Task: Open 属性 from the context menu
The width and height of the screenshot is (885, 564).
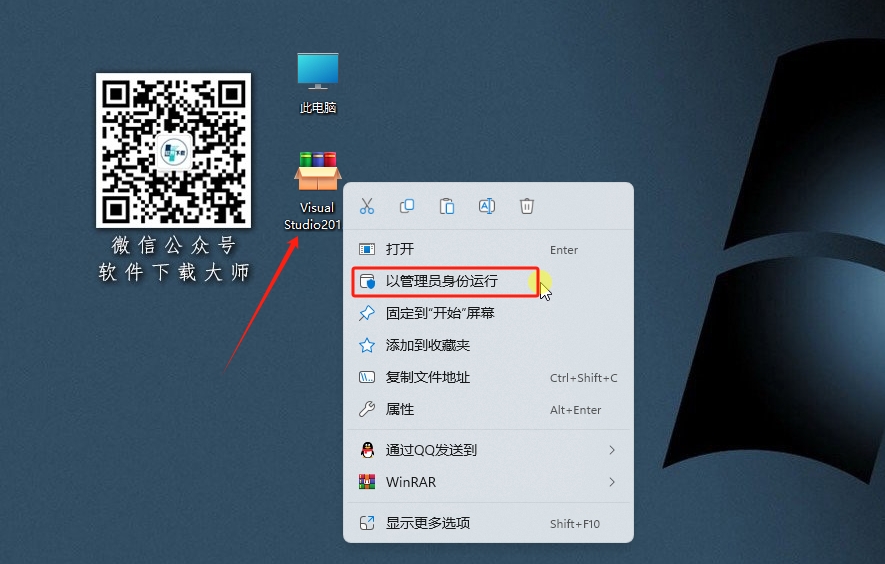Action: click(x=488, y=409)
